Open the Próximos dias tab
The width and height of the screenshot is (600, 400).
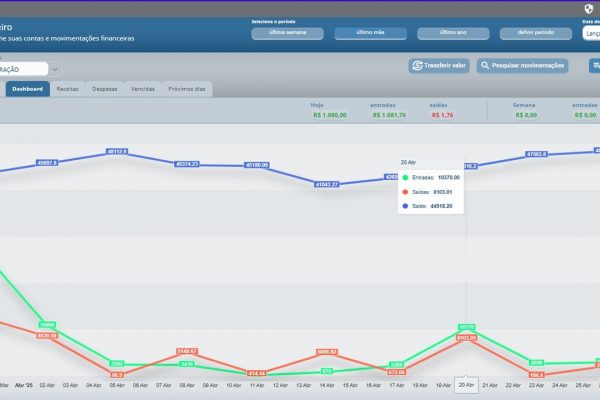[x=187, y=89]
